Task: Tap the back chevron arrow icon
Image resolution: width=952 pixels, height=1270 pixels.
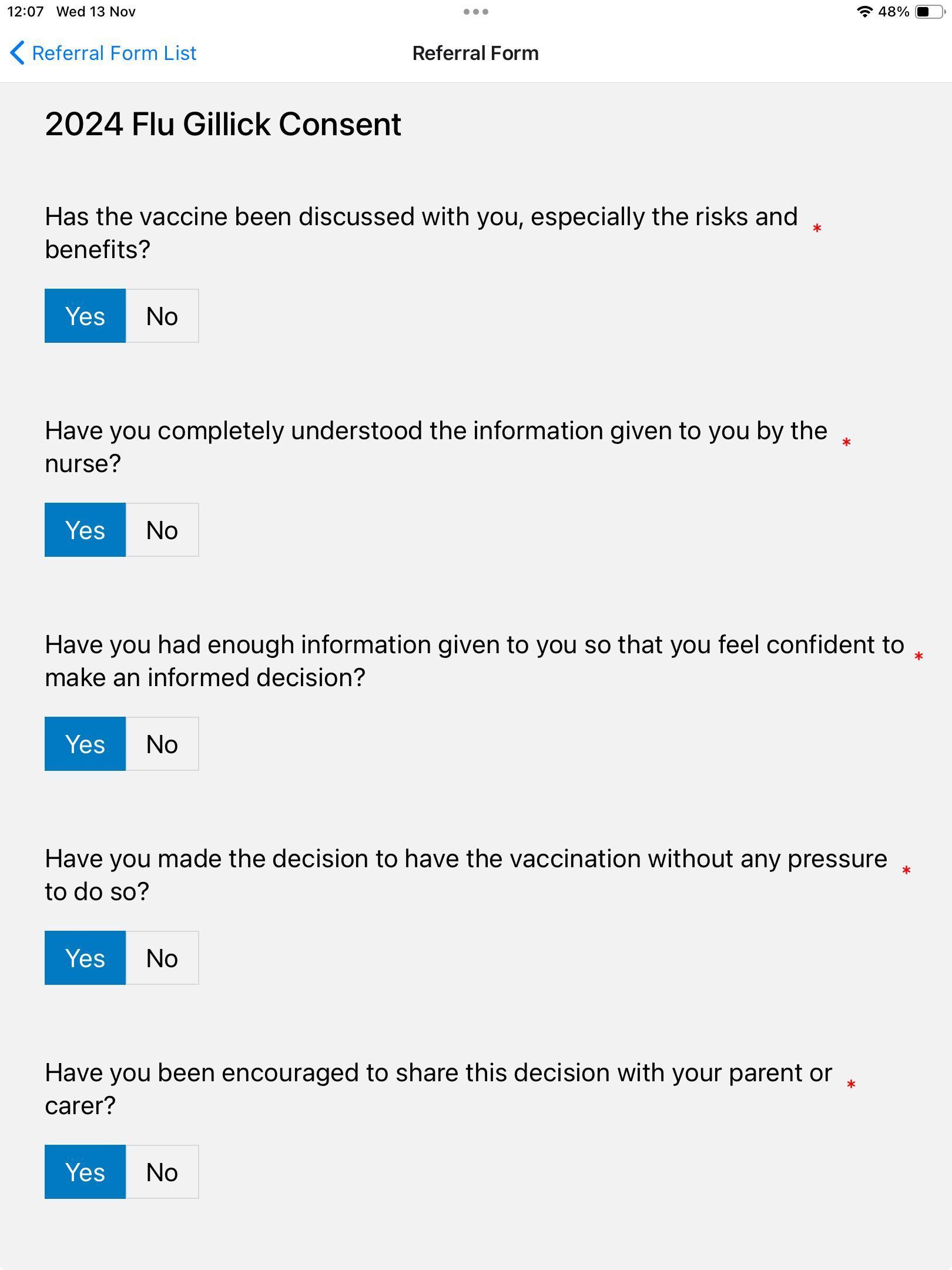Action: (17, 53)
